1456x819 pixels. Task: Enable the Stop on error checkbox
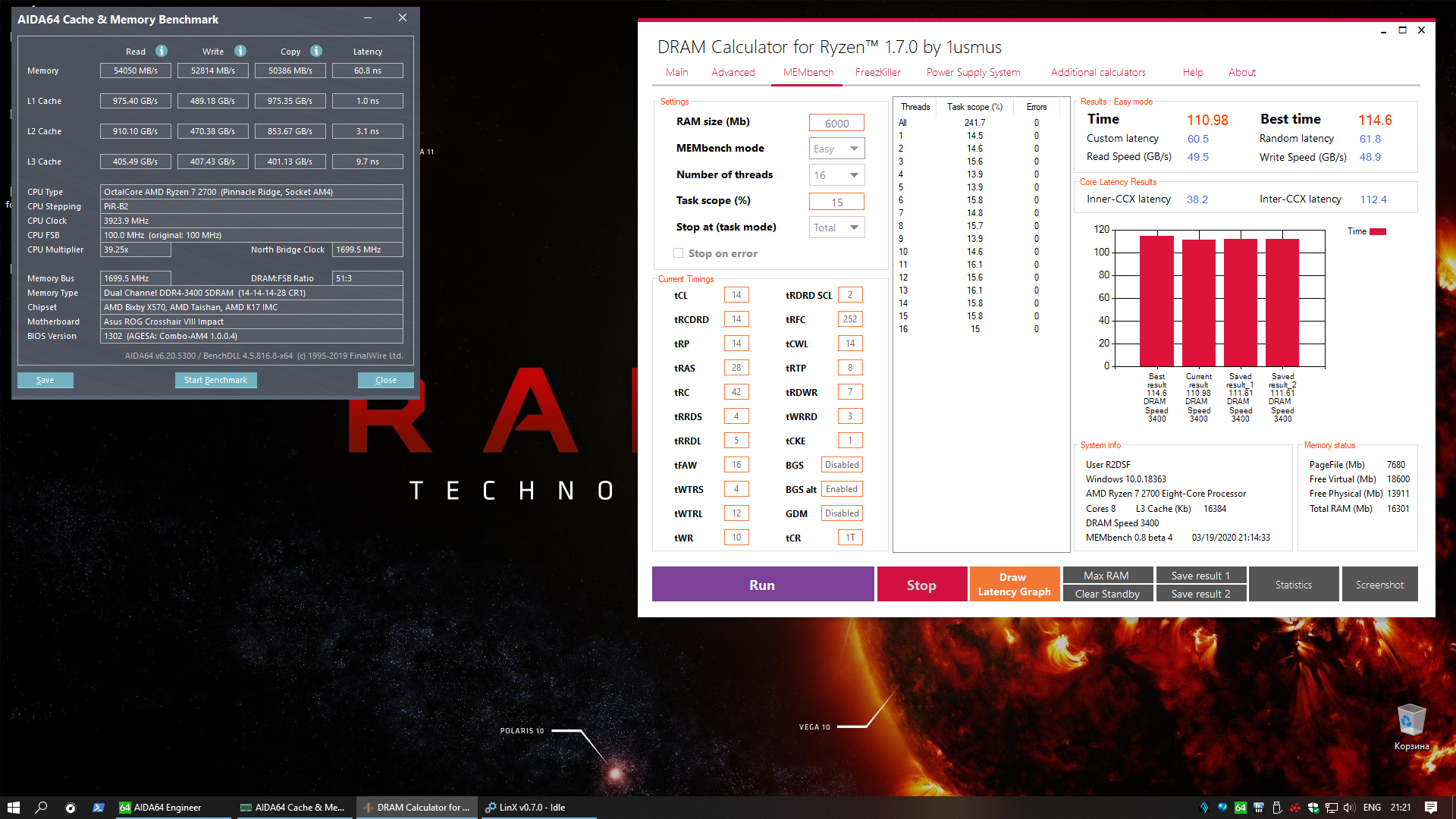click(678, 253)
